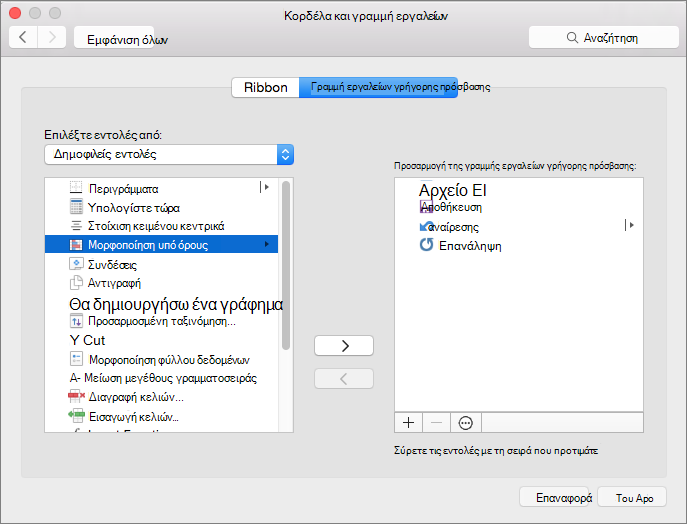Screen dimensions: 687x524
Task: Click the undo arrow icon
Action: click(x=427, y=226)
